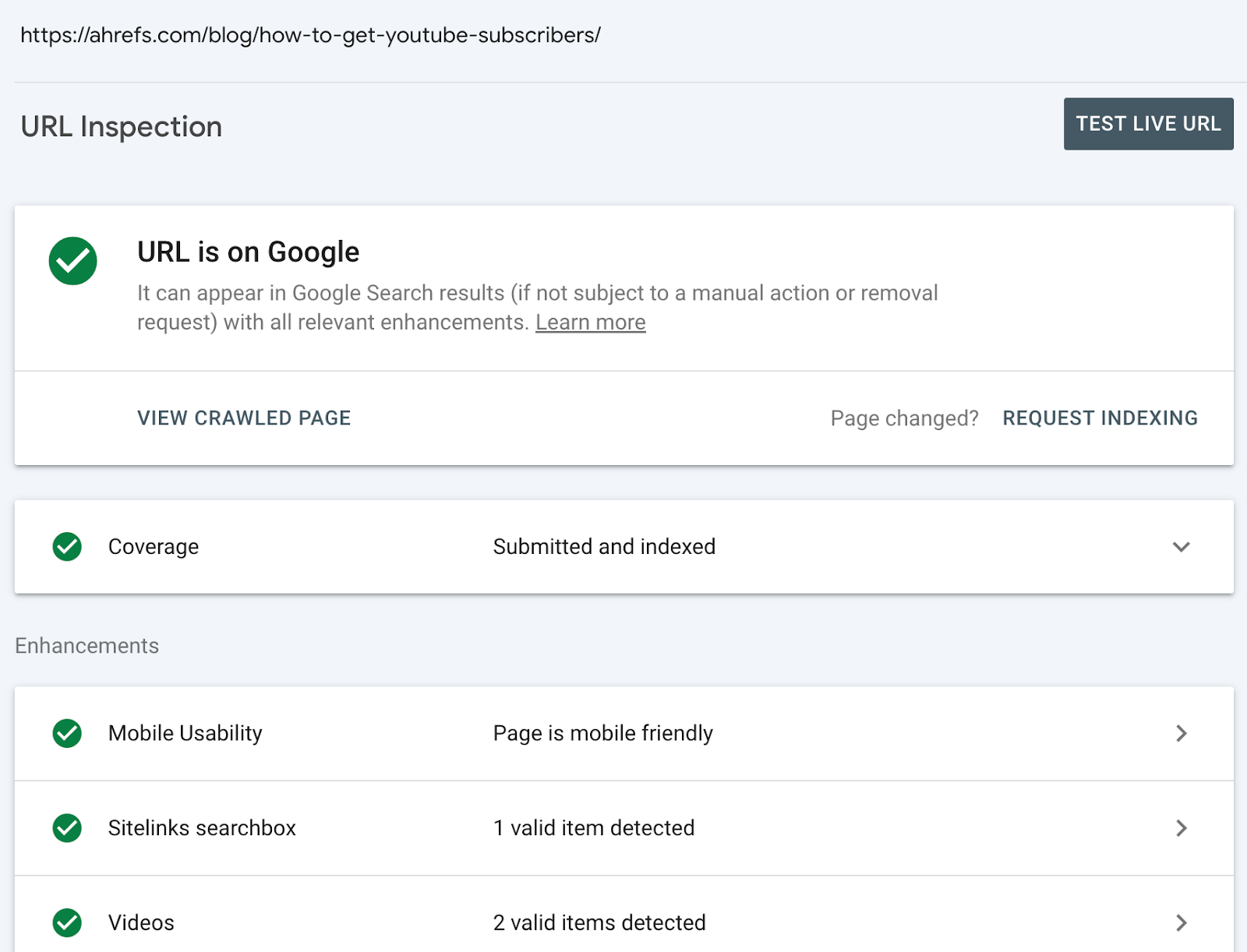
Task: Click the Coverage label
Action: (x=154, y=547)
